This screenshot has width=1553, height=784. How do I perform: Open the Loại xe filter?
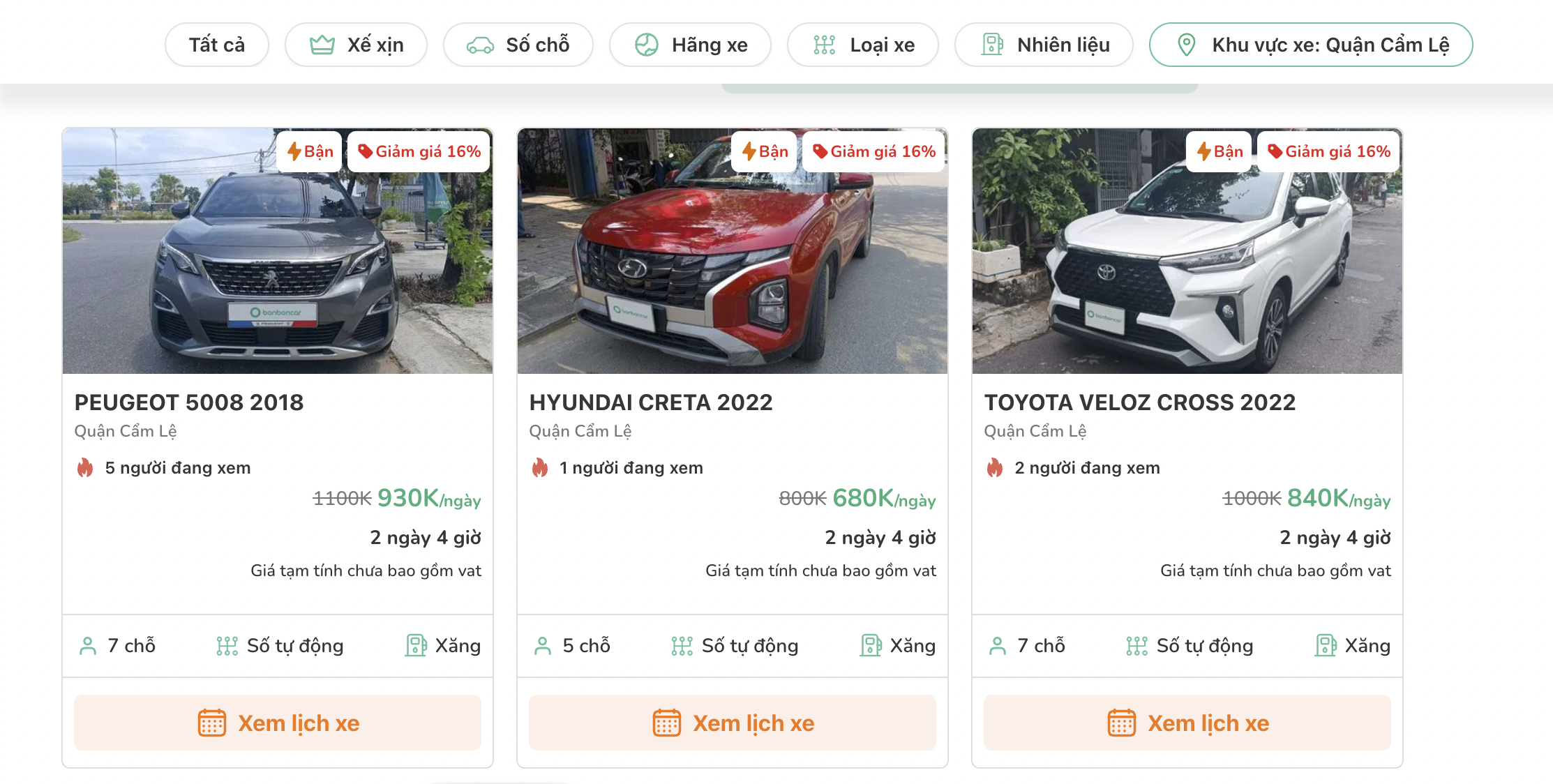(x=862, y=45)
